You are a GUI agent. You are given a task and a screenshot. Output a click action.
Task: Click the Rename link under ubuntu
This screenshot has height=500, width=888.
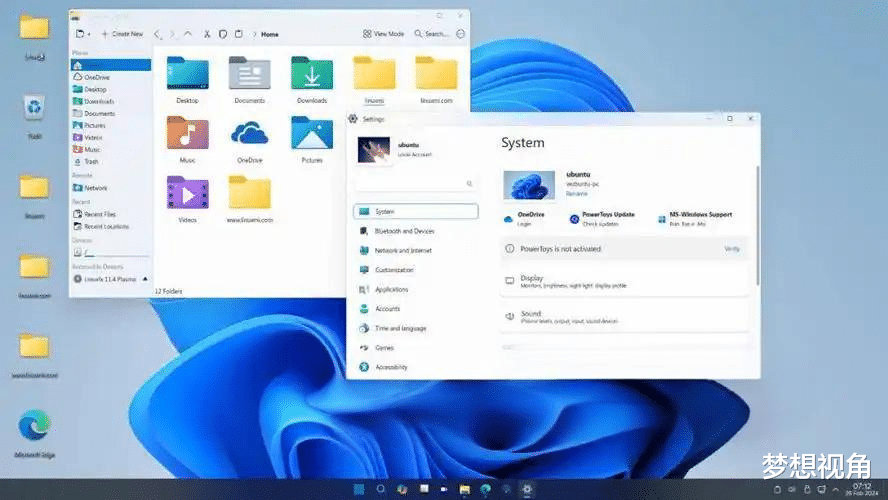(x=577, y=194)
